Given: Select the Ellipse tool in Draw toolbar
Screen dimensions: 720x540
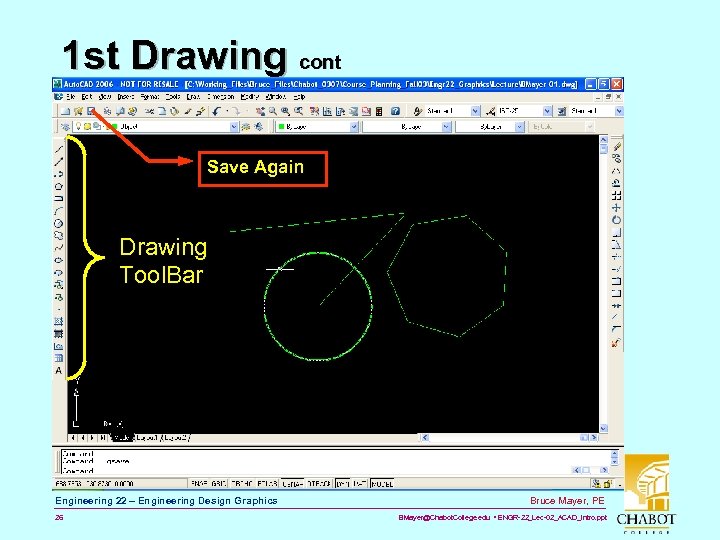Looking at the screenshot, I should [x=59, y=260].
